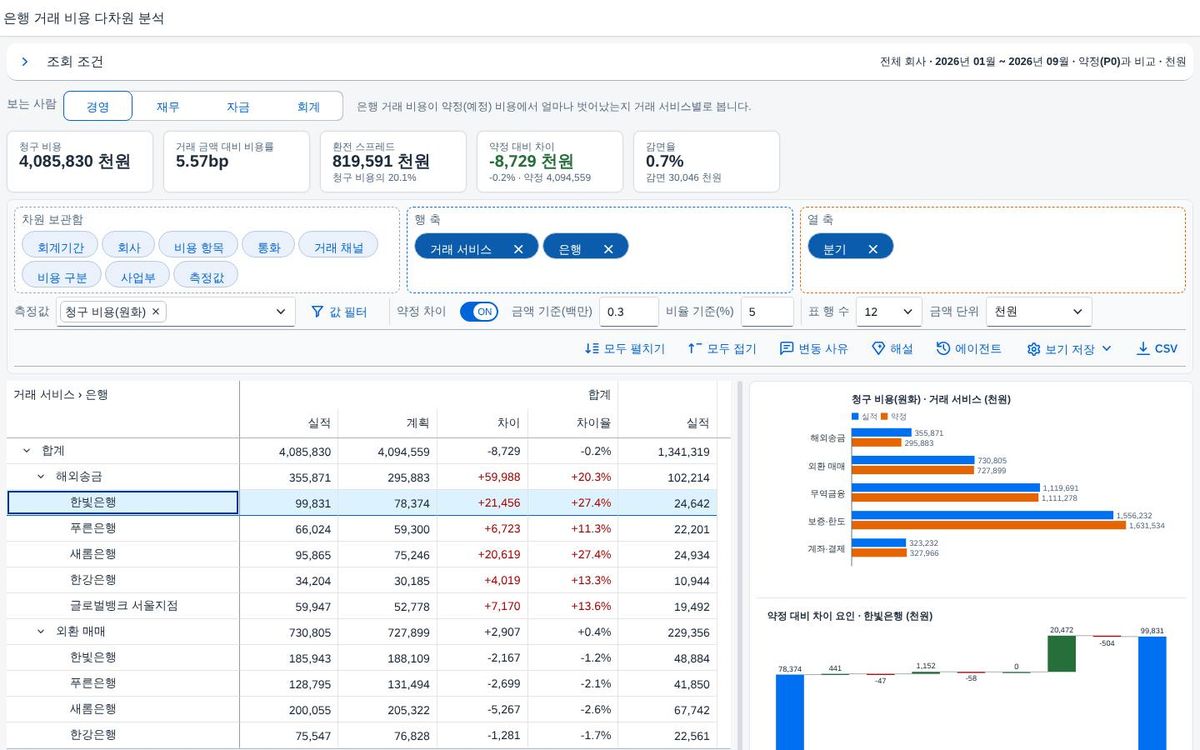This screenshot has width=1200, height=750.
Task: Select the 비용 항목 dimension chip
Action: (x=198, y=246)
